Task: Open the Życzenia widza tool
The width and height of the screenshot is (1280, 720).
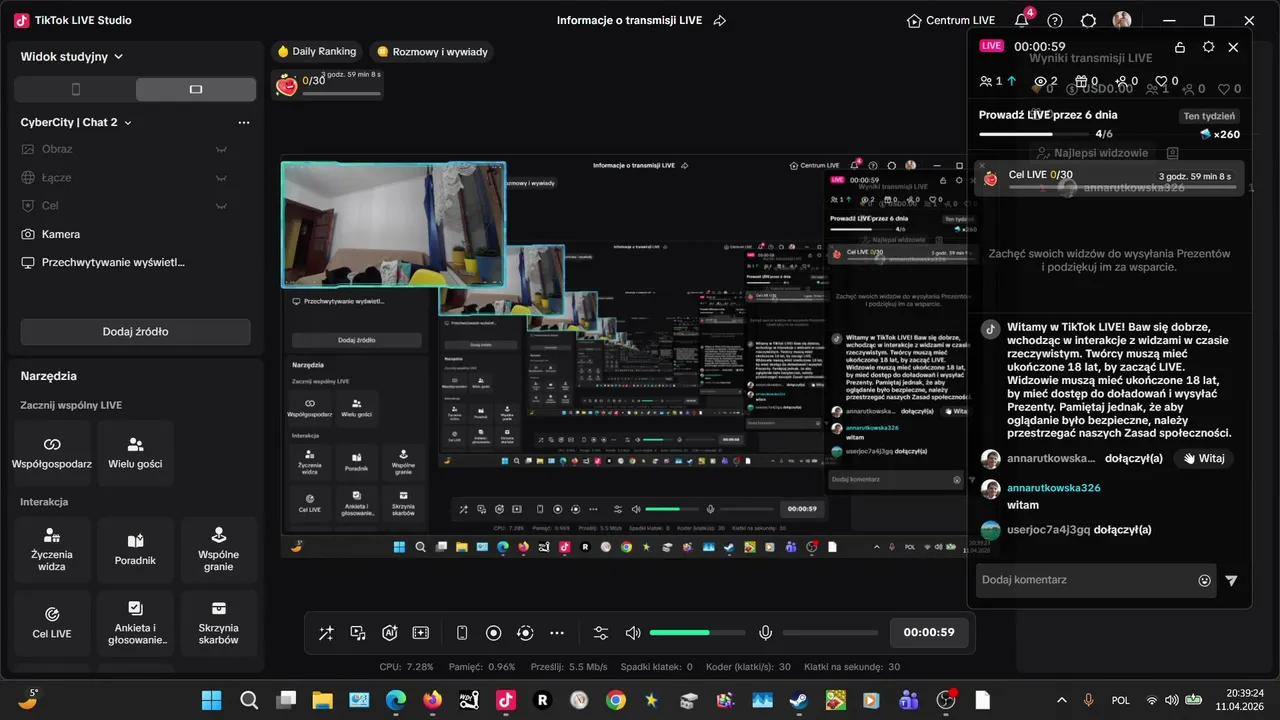Action: pos(52,550)
